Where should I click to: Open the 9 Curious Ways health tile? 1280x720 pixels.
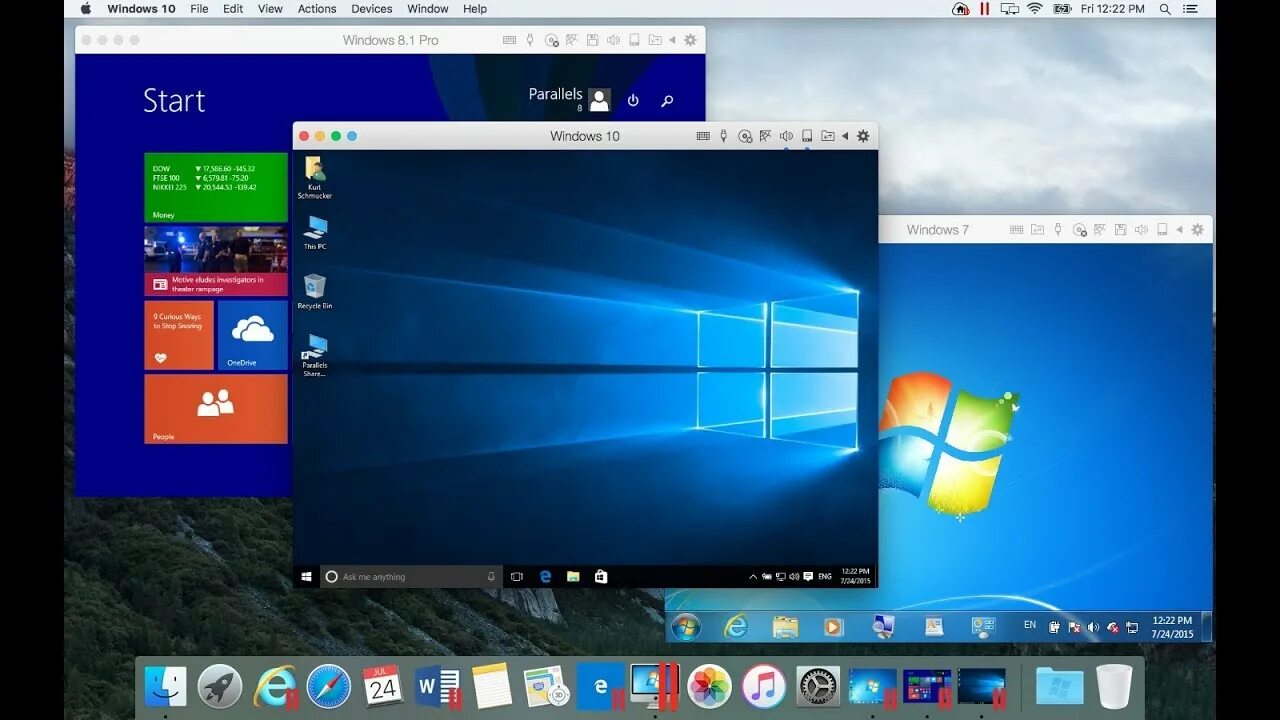coord(179,335)
